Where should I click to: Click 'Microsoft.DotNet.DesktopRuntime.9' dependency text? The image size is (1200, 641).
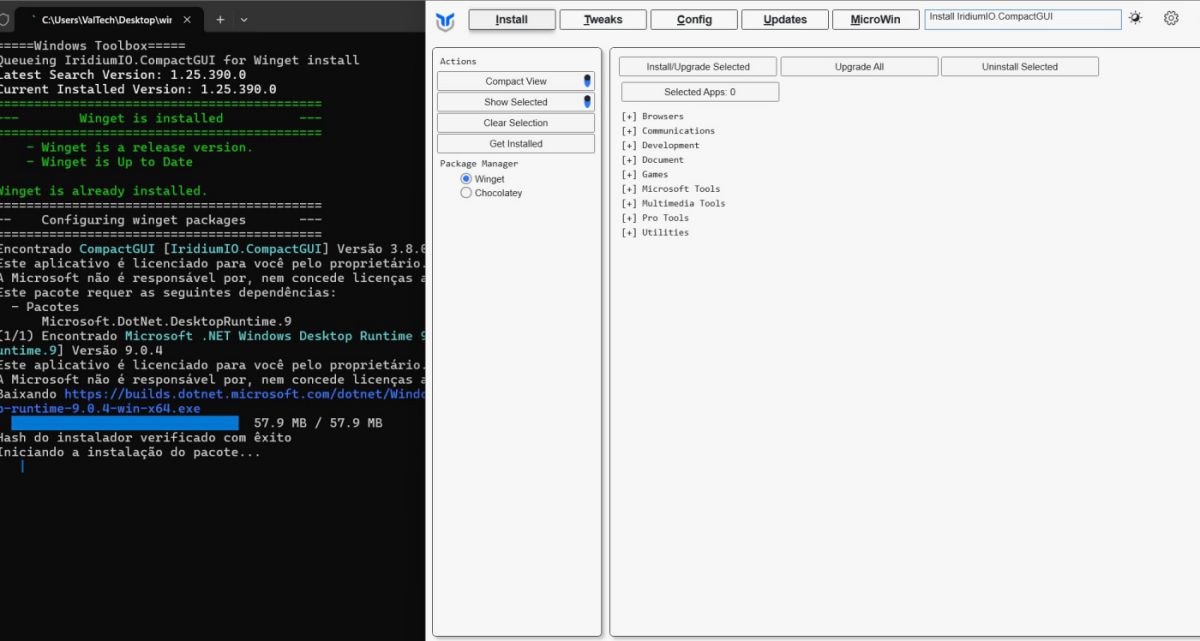167,322
